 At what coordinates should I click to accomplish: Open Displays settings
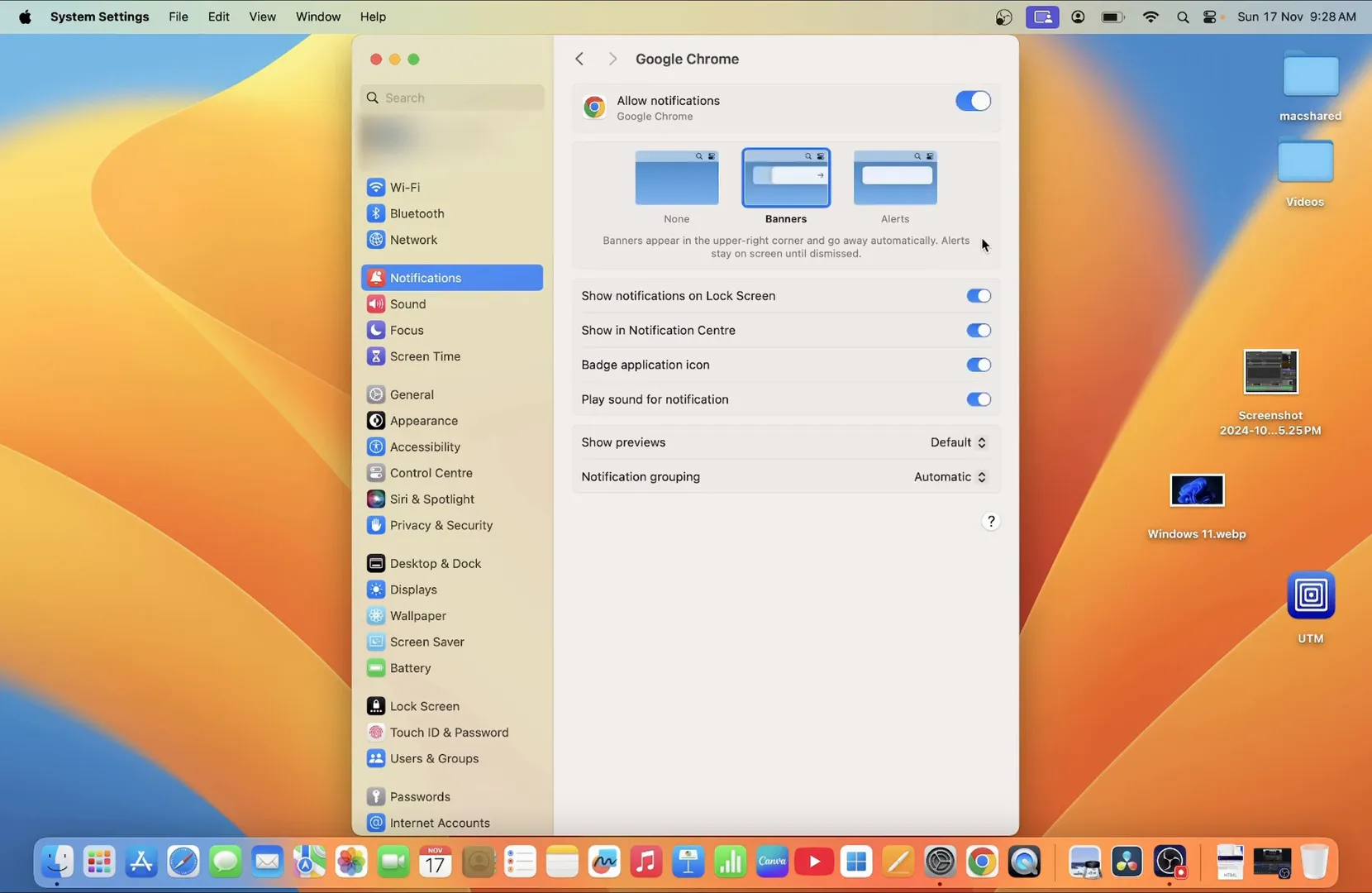click(x=451, y=590)
